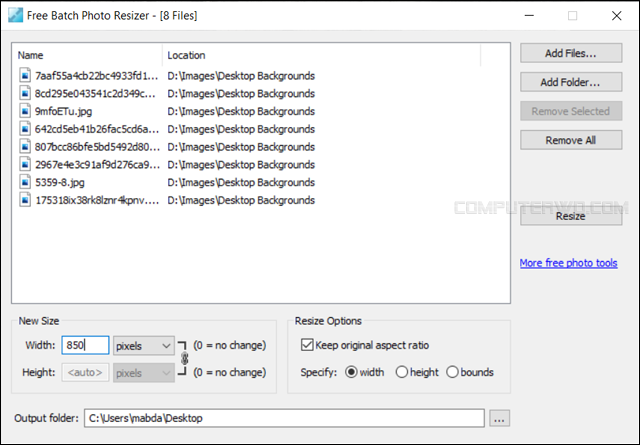
Task: Select the file name 2967e4e3c91af9d276ca9...
Action: click(x=97, y=165)
